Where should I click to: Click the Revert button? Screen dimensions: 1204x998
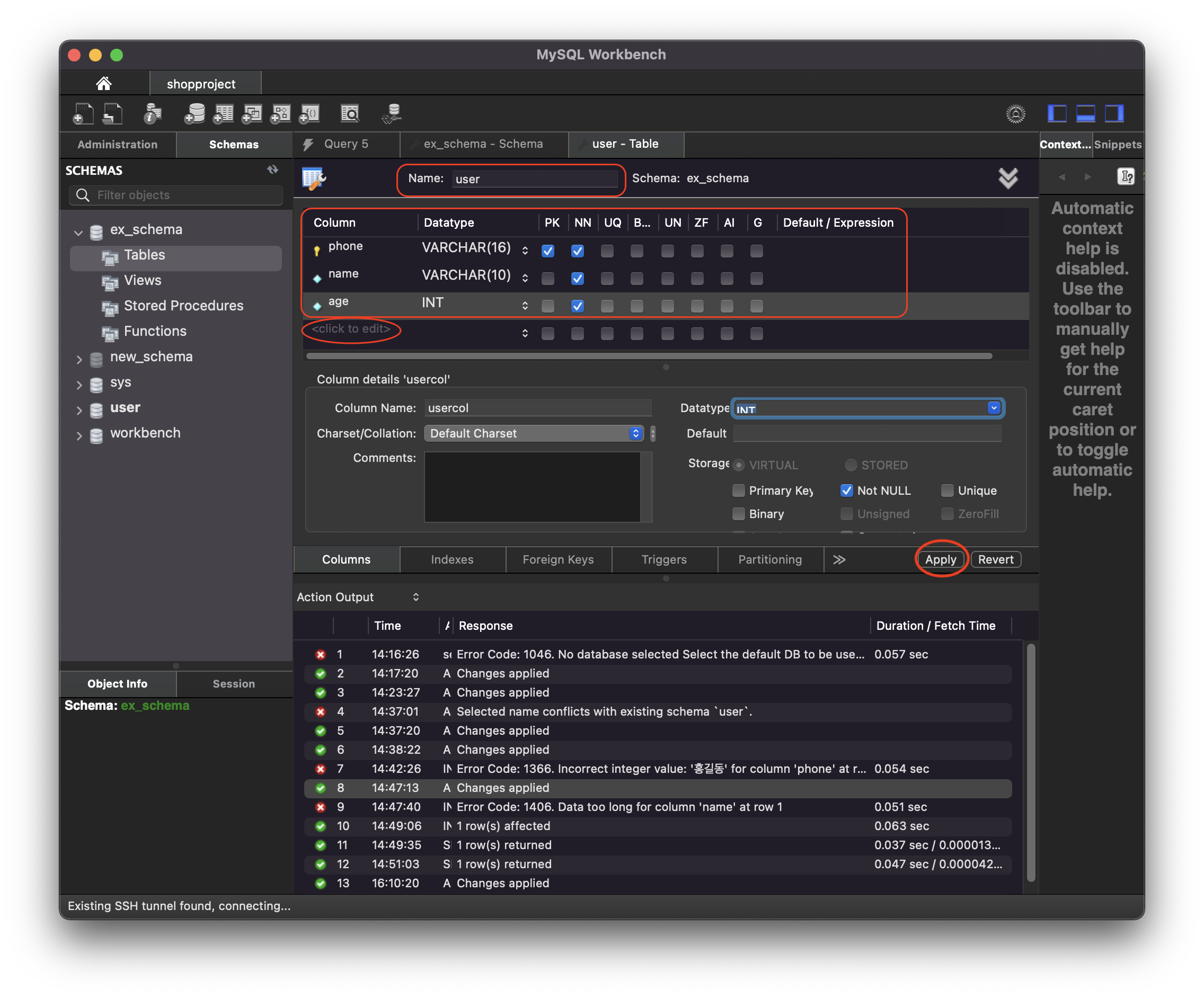point(995,559)
